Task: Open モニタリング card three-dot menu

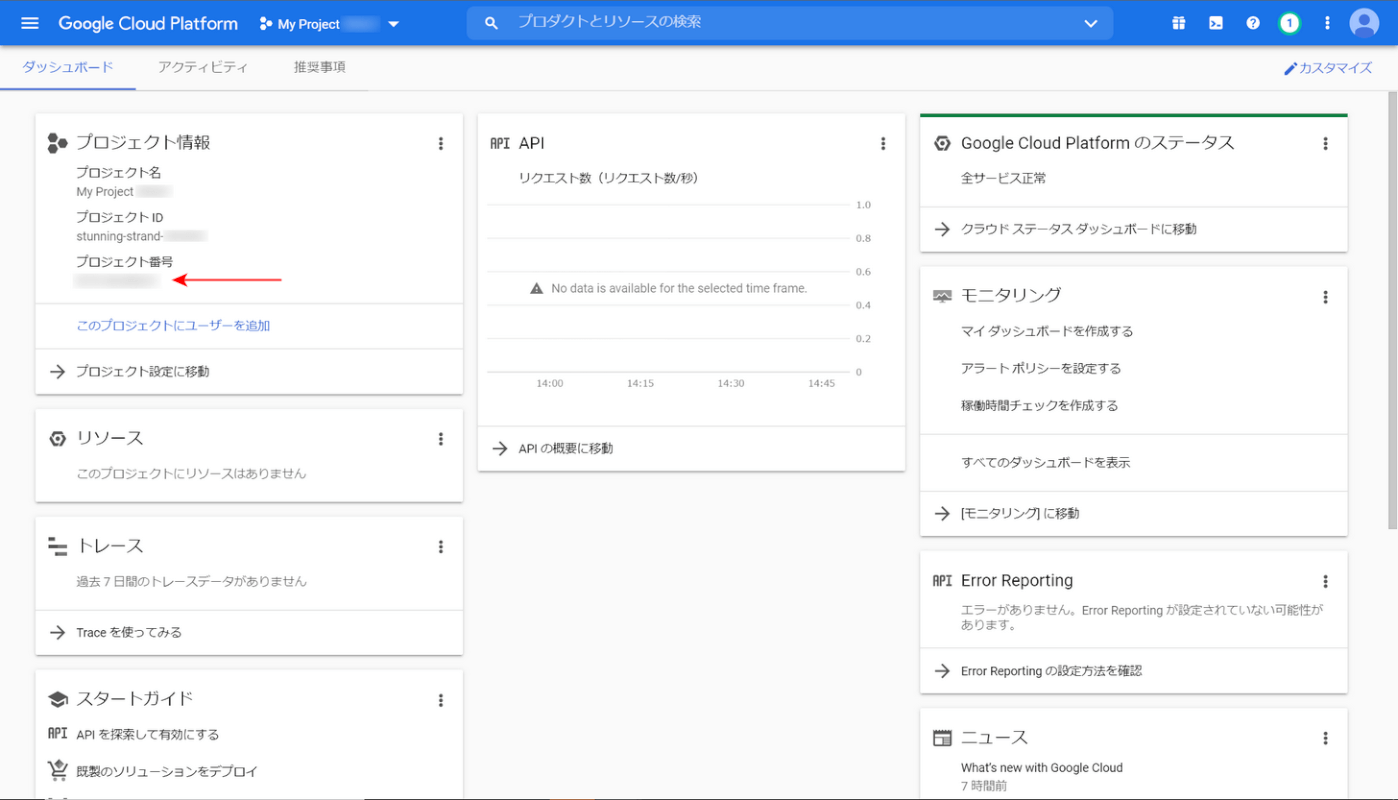Action: tap(1326, 297)
